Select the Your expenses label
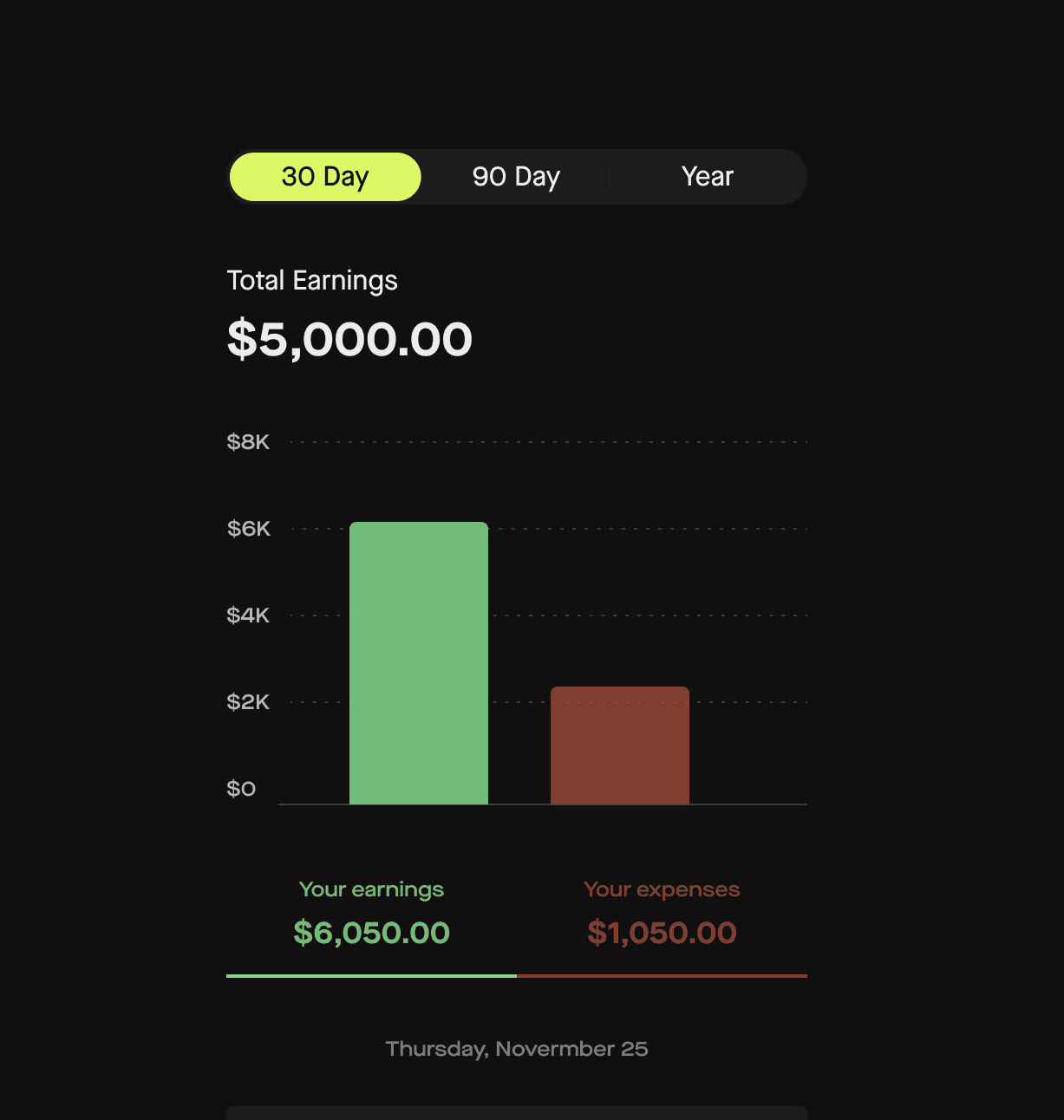 662,889
